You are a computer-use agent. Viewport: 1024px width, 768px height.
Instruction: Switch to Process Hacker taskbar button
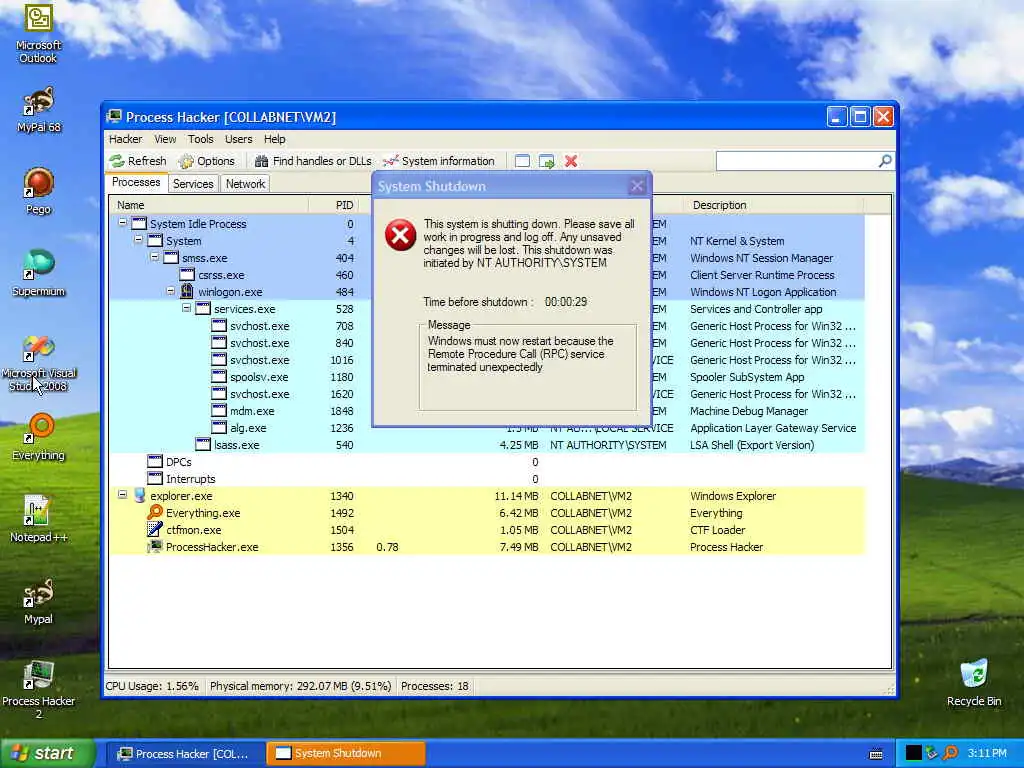[x=185, y=754]
